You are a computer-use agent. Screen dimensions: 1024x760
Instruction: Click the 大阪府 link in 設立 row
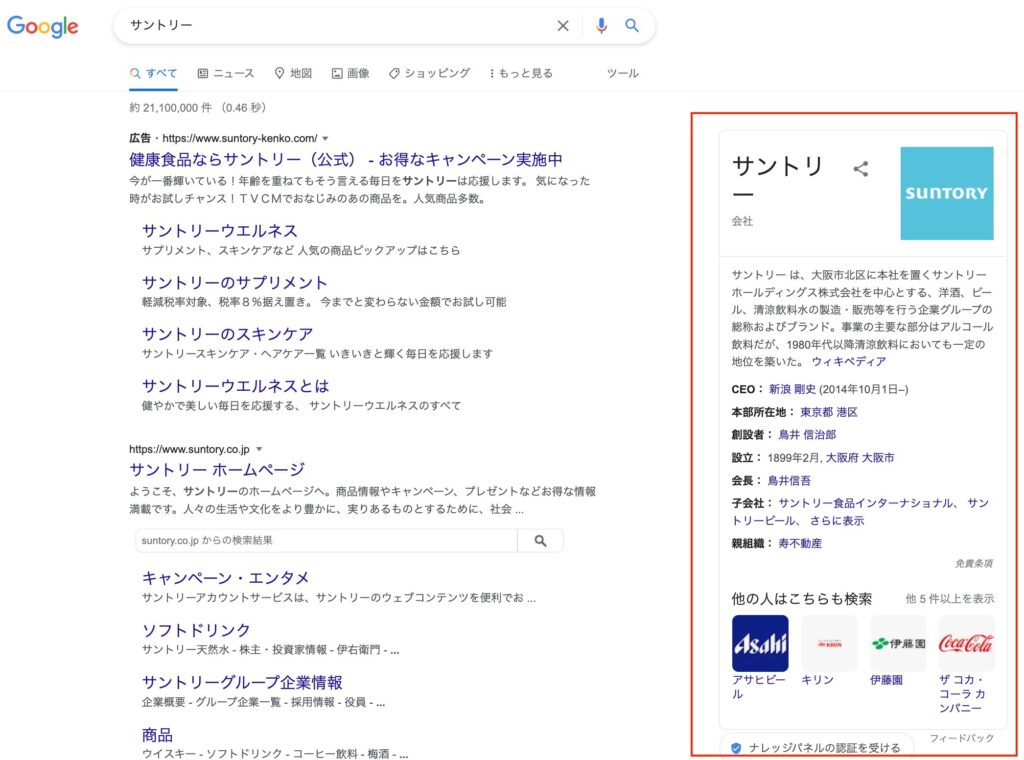842,458
